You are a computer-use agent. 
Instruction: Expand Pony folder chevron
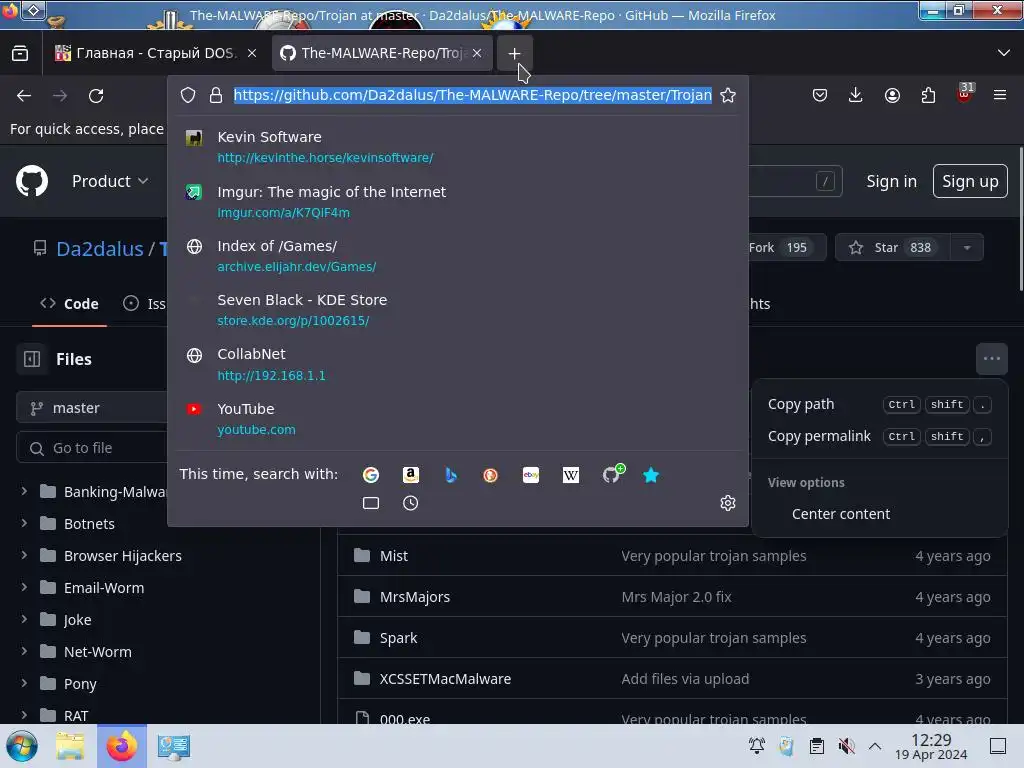tap(24, 682)
